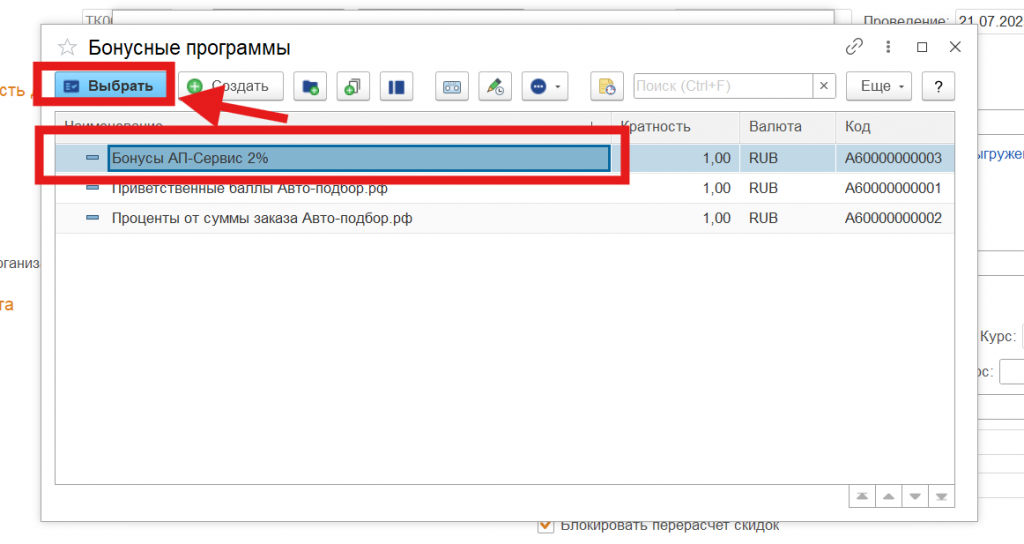Select row Проценты от суммы заказа Авто-подбор.рф

pyautogui.click(x=261, y=218)
